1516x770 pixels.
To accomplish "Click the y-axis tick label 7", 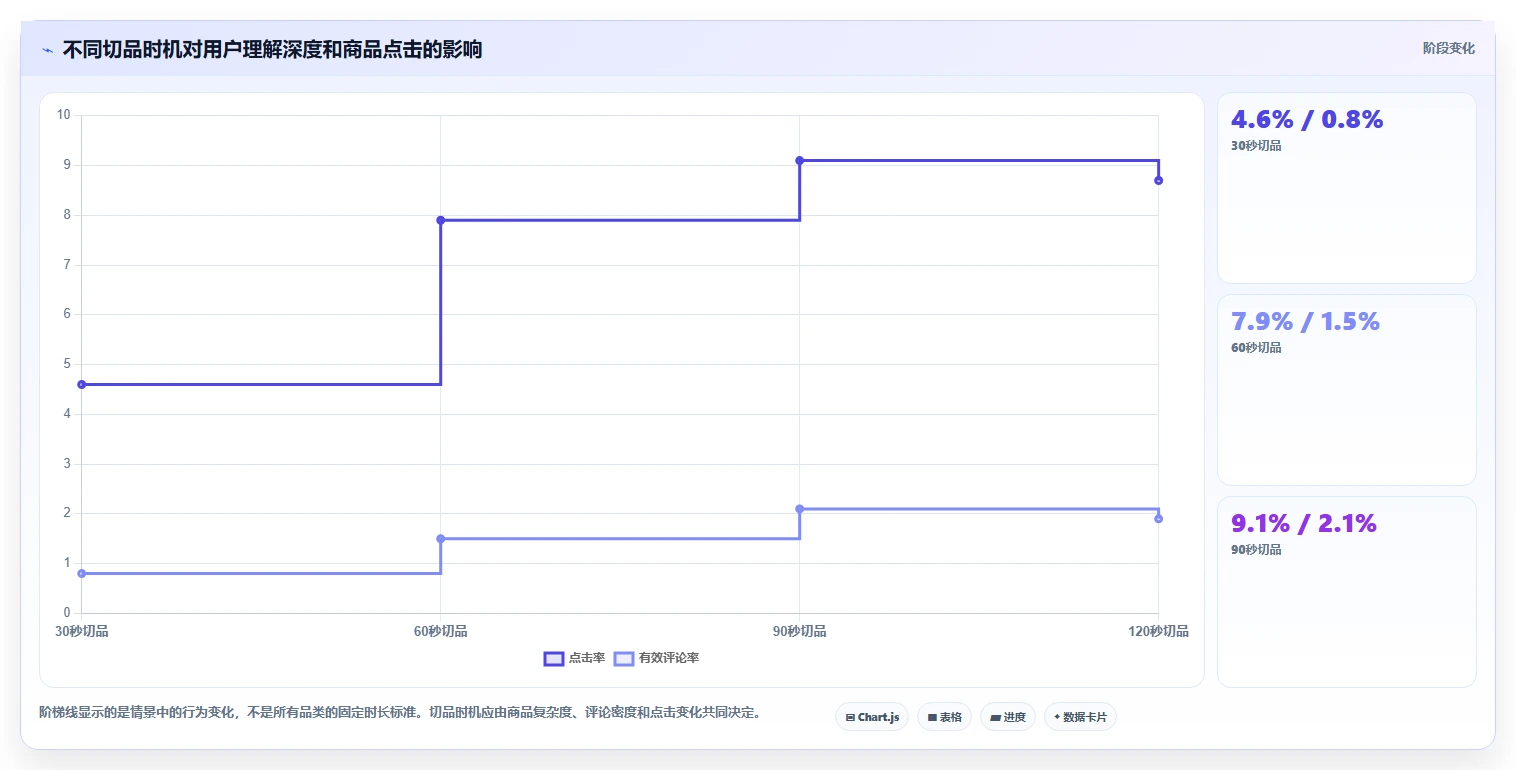I will (67, 265).
